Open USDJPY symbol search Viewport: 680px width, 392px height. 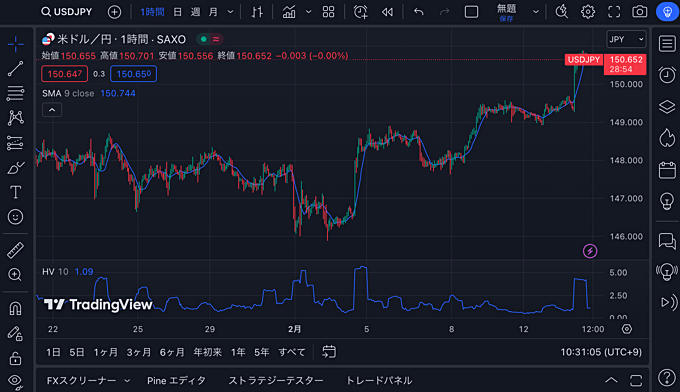point(67,12)
